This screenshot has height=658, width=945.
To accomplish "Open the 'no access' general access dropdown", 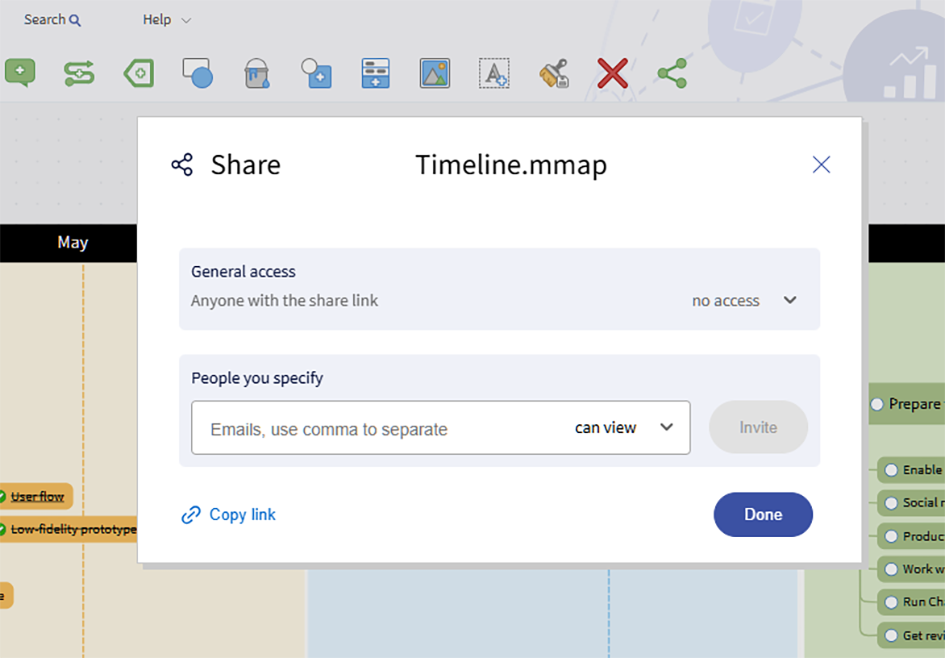I will [x=745, y=300].
